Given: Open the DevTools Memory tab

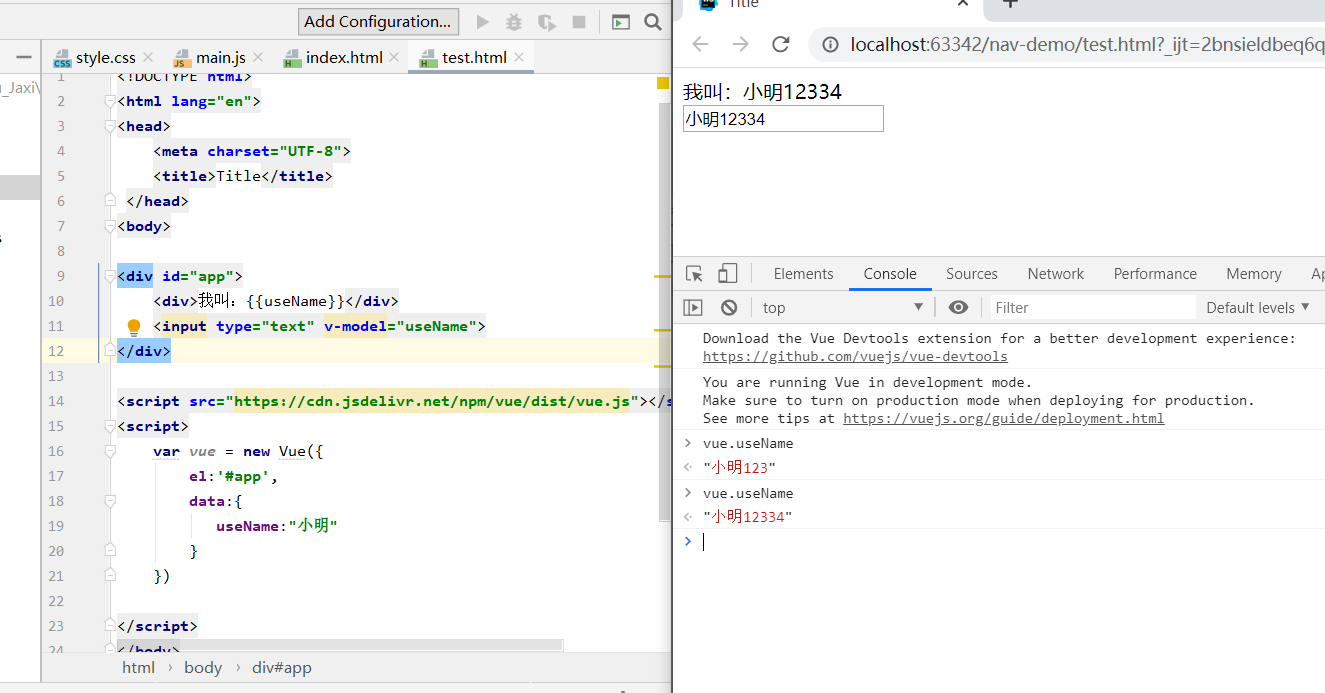Looking at the screenshot, I should click(x=1254, y=274).
